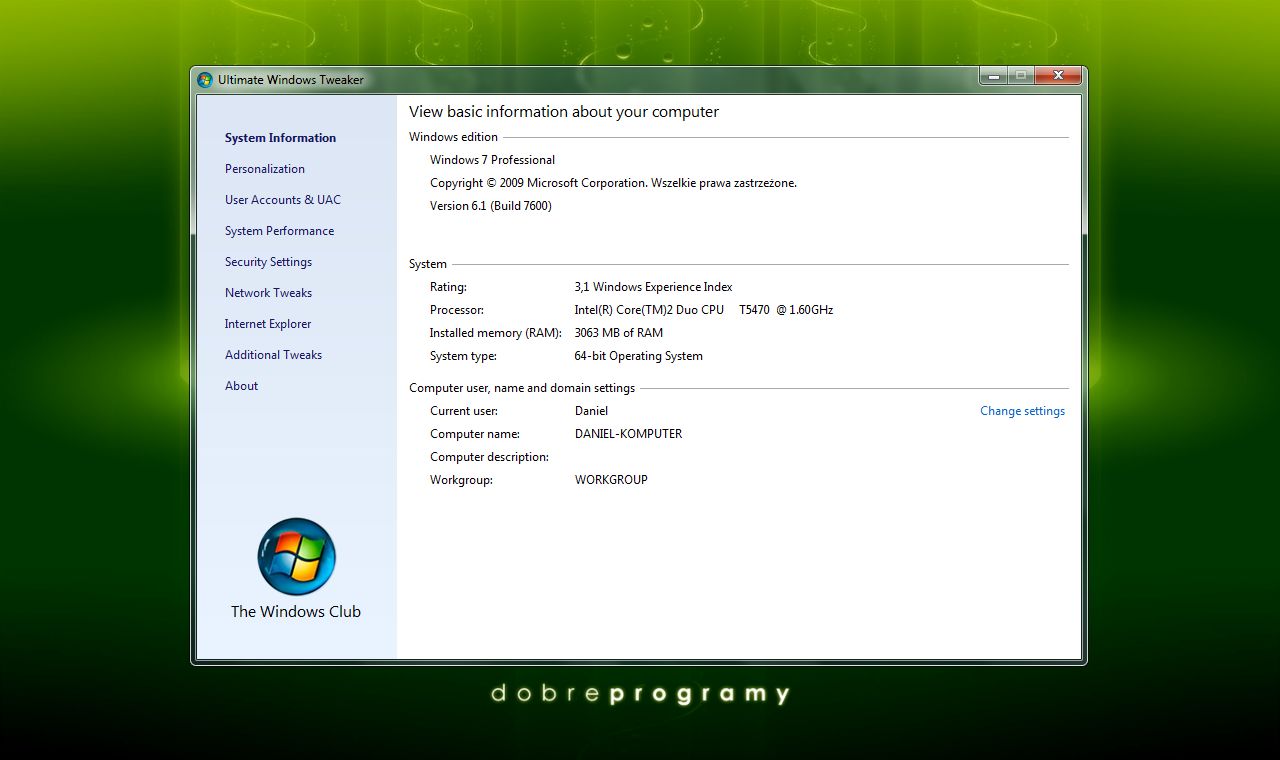Click the Ultimate Windows Tweaker title text
1280x760 pixels.
tap(291, 80)
